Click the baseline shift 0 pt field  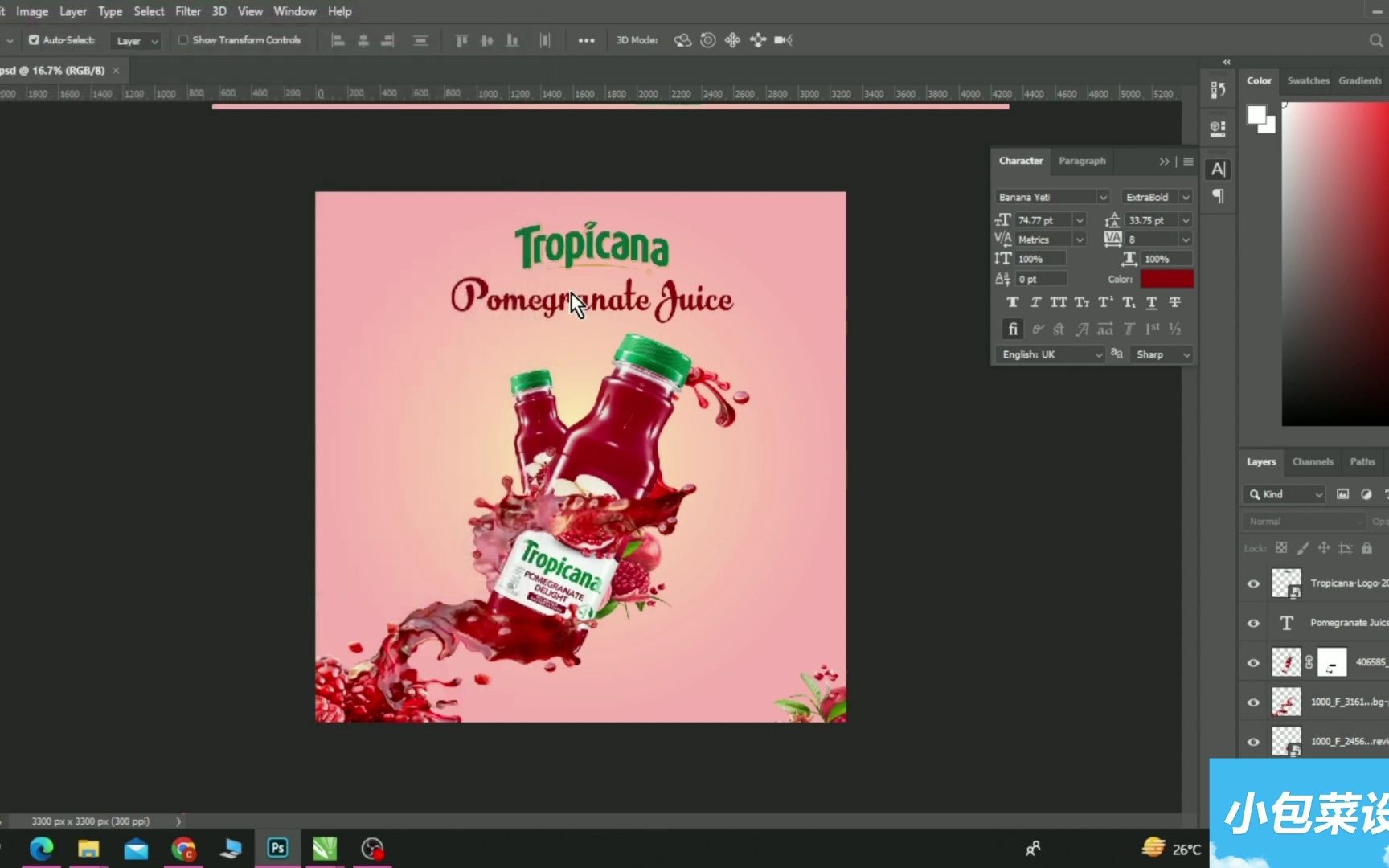click(1042, 279)
